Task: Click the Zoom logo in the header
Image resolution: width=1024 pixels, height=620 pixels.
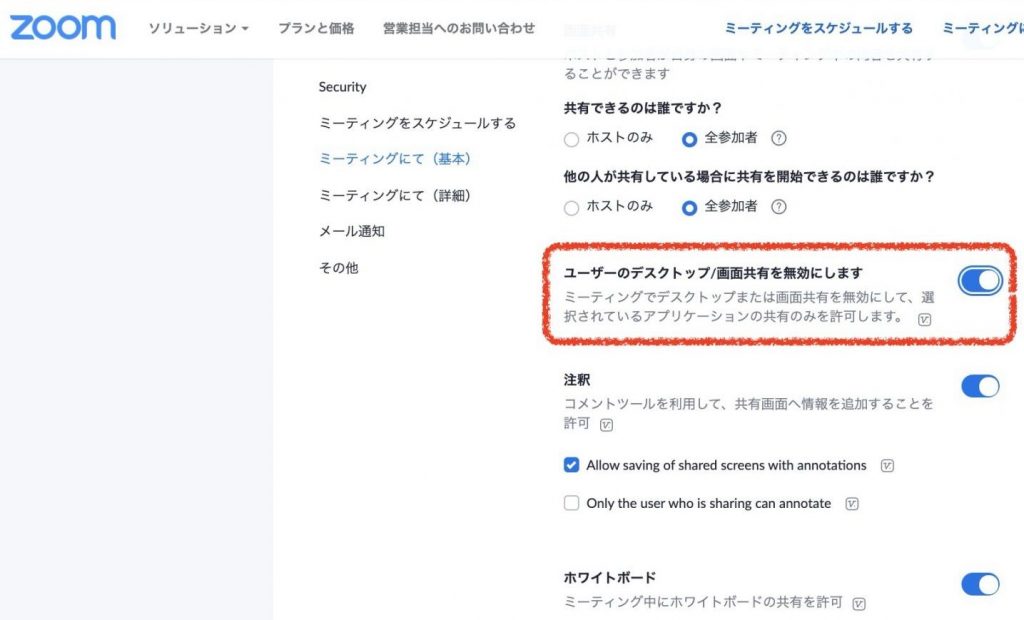Action: pos(63,27)
